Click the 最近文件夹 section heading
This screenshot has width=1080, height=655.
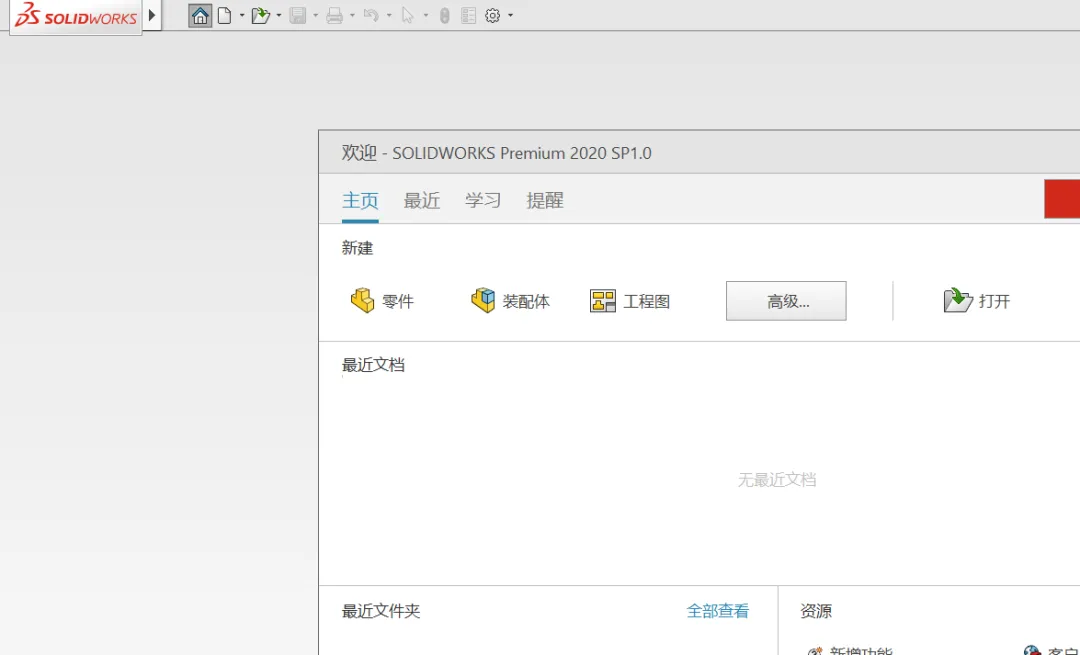coord(381,611)
